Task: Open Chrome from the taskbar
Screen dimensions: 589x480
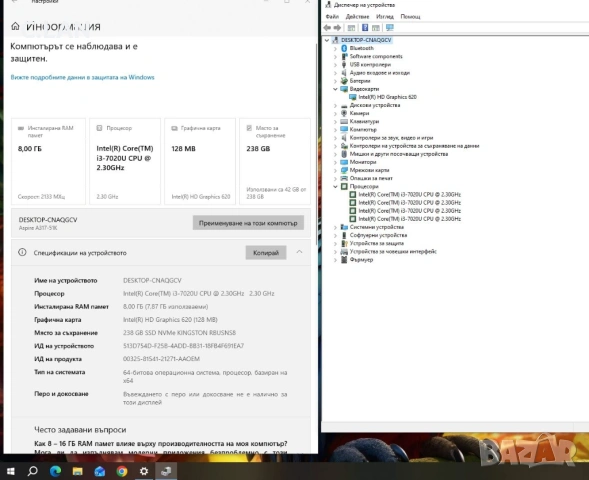Action: coord(122,471)
